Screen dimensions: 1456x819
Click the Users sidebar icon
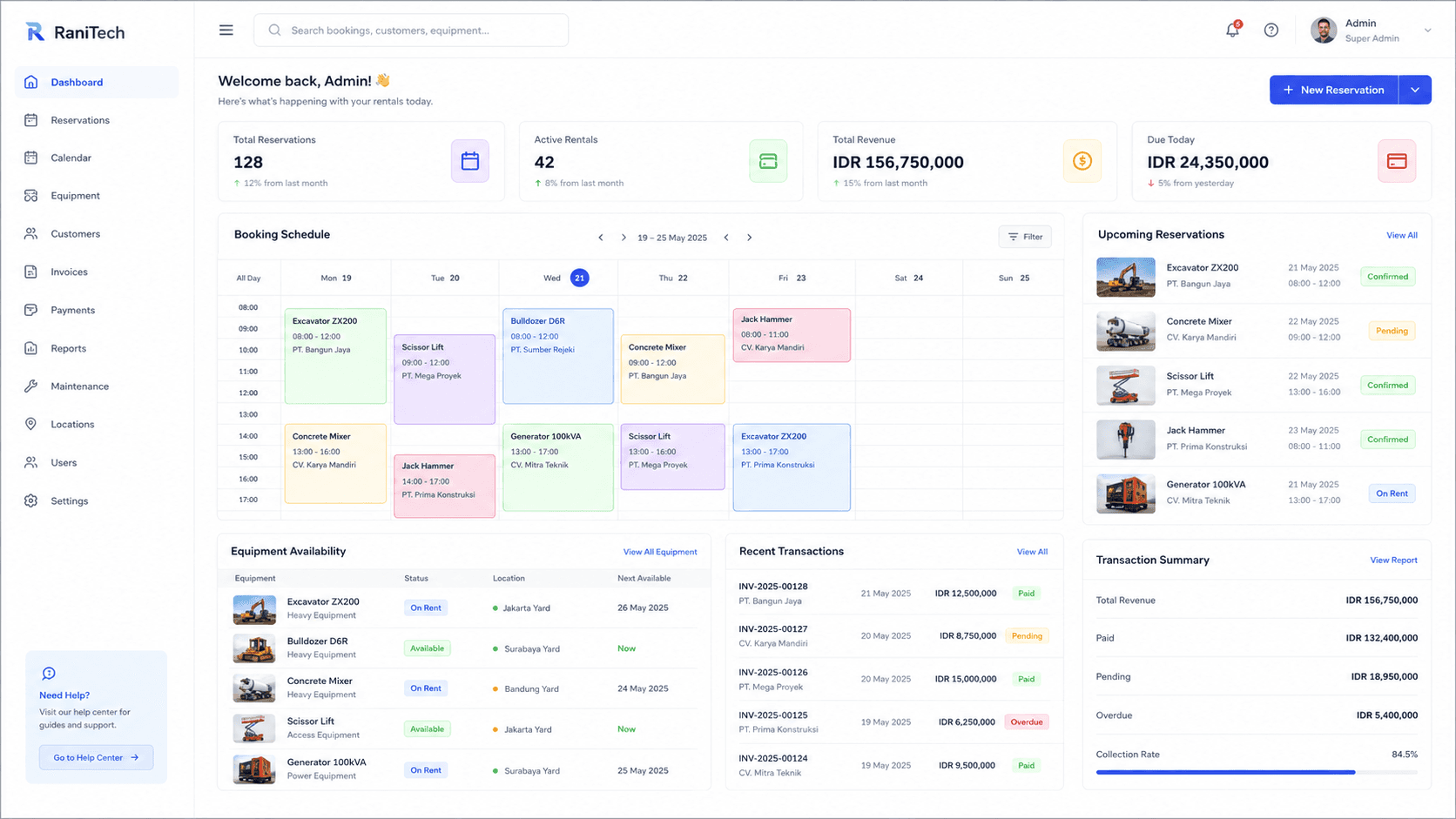point(31,462)
